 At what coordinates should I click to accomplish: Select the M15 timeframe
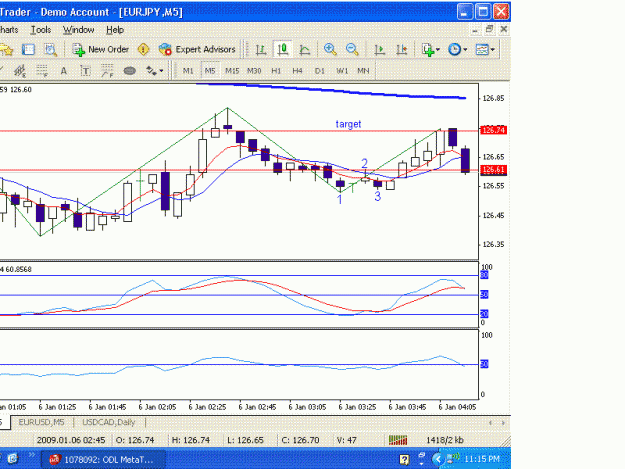point(232,71)
